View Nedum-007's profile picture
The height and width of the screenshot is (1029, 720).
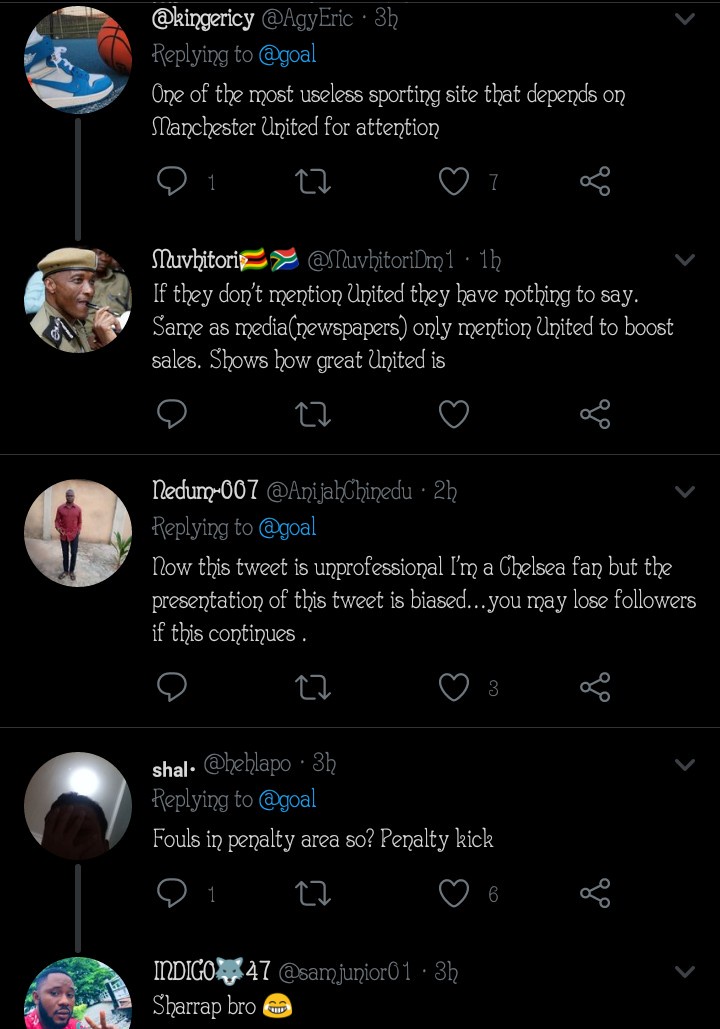click(78, 532)
